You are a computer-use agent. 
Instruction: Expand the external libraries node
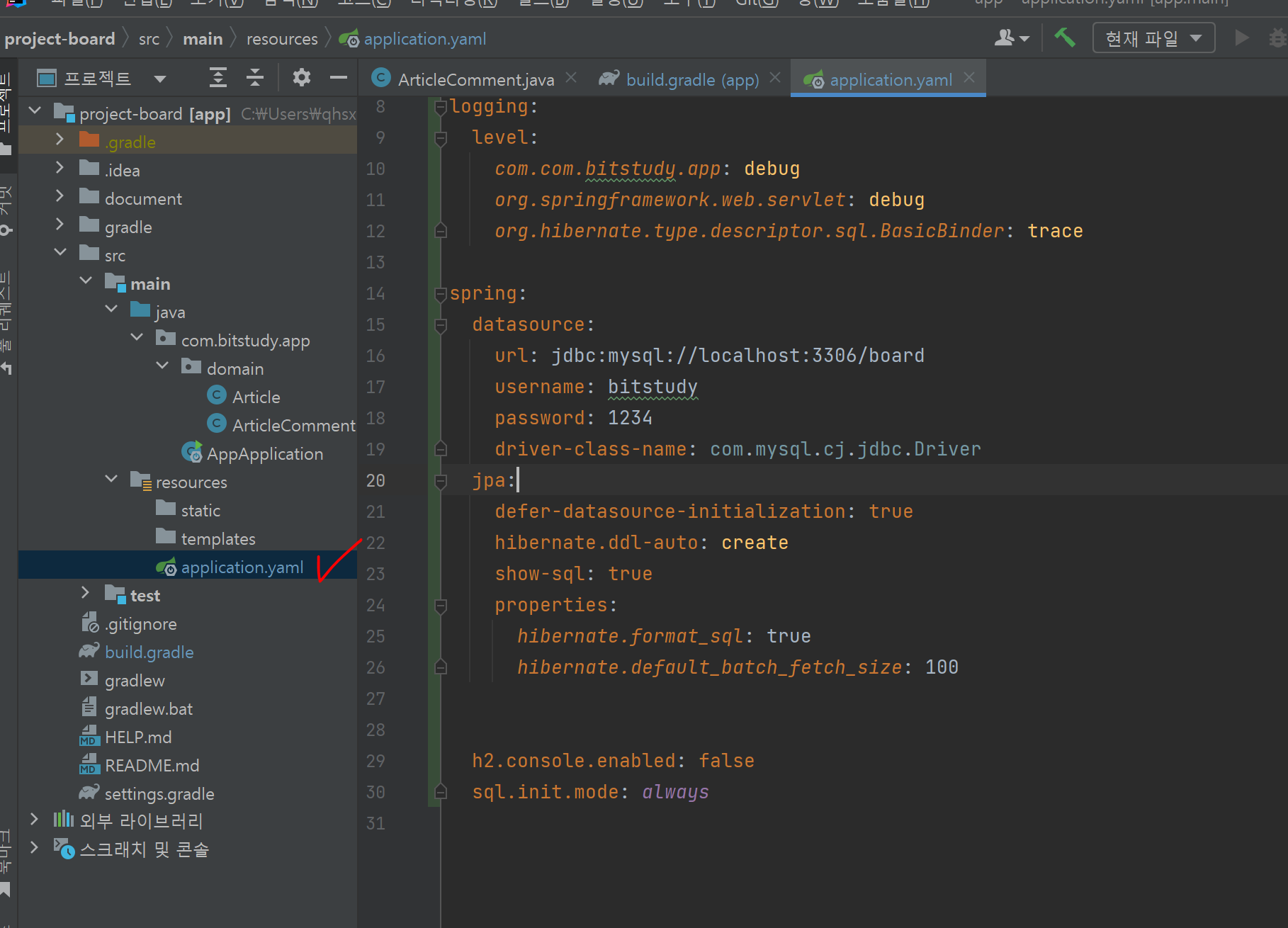tap(34, 820)
